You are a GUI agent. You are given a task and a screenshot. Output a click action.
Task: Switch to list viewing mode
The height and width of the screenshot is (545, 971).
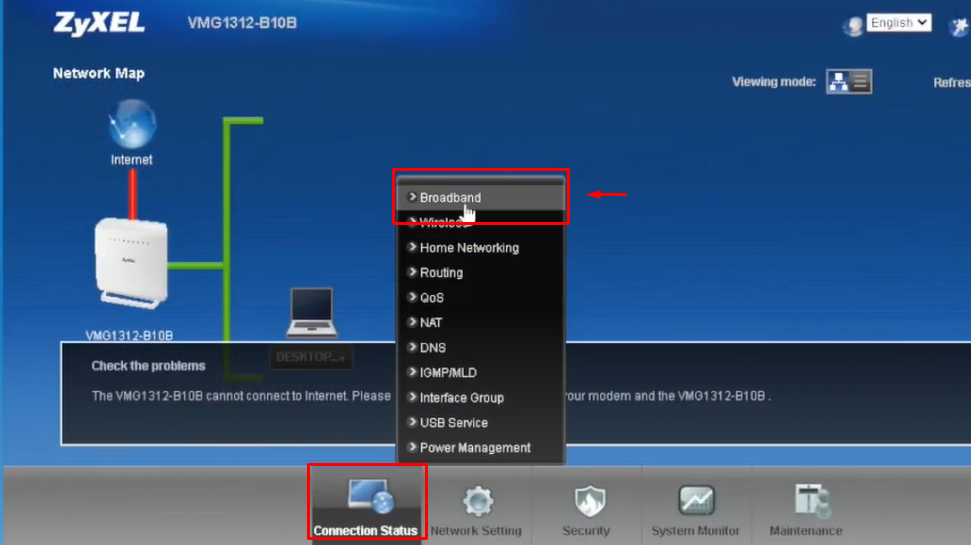point(860,82)
